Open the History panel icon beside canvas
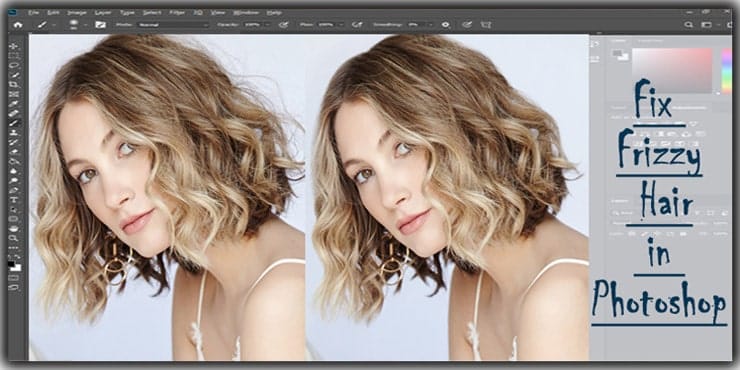The height and width of the screenshot is (370, 740). coord(595,44)
